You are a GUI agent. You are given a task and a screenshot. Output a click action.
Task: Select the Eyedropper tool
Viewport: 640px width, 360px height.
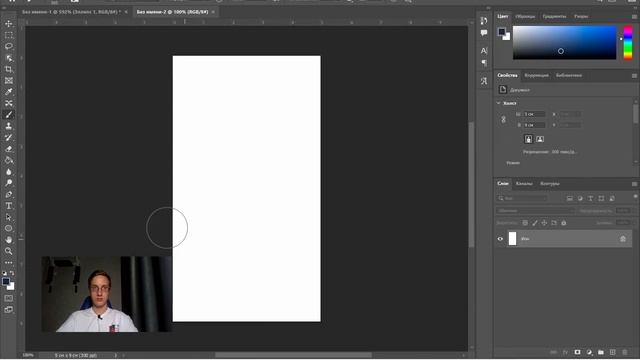(9, 92)
